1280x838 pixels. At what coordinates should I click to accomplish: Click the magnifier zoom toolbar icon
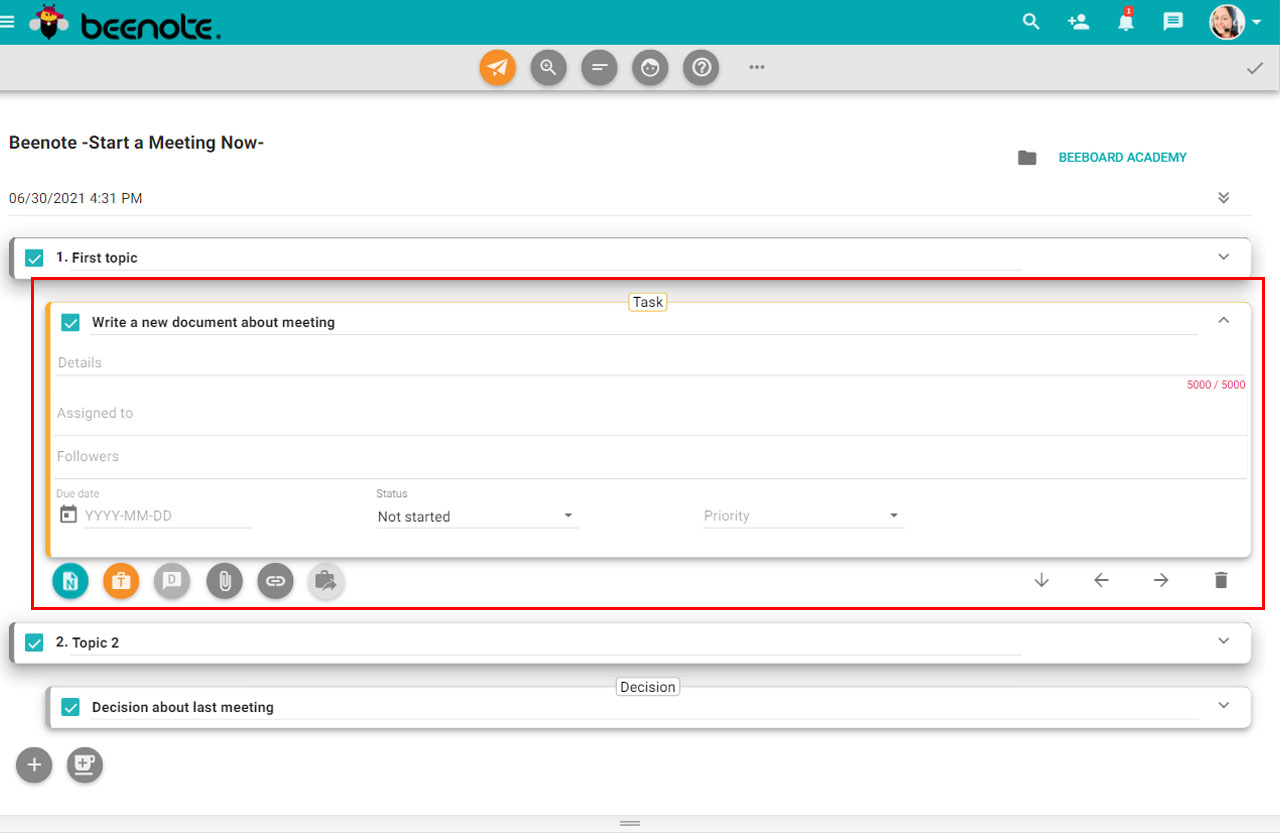tap(548, 67)
